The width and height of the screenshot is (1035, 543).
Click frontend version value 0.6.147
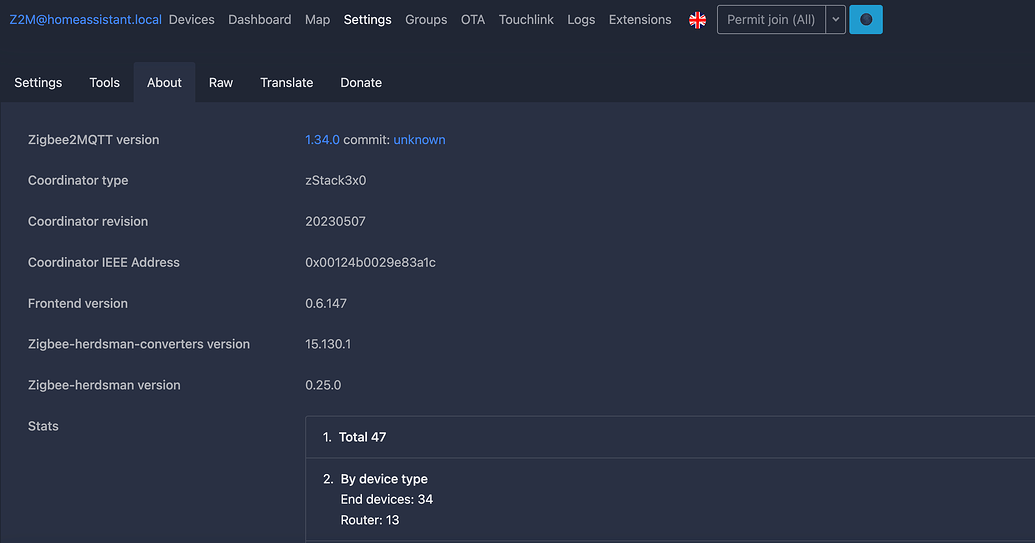tap(325, 303)
